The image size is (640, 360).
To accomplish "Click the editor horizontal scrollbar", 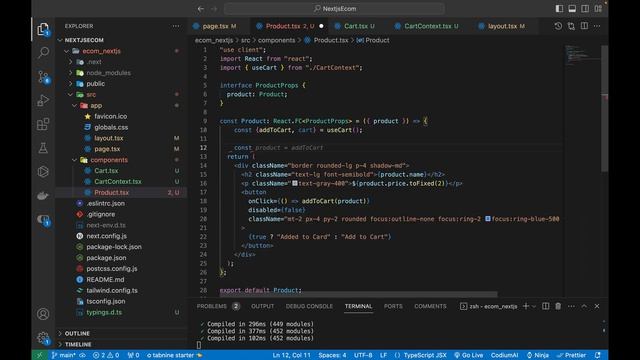I will pyautogui.click(x=359, y=294).
